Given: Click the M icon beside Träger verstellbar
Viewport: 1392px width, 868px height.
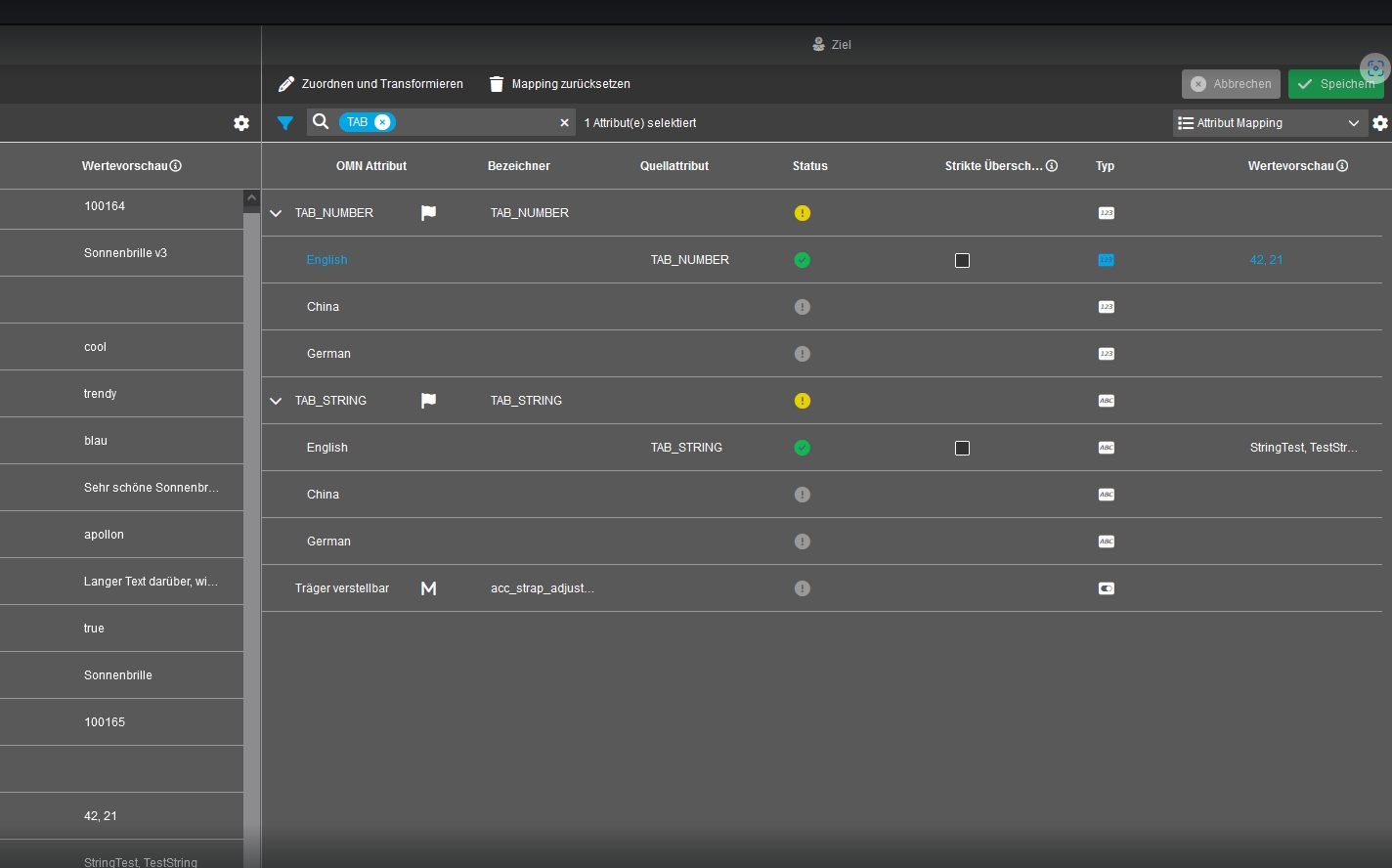Looking at the screenshot, I should coord(428,588).
